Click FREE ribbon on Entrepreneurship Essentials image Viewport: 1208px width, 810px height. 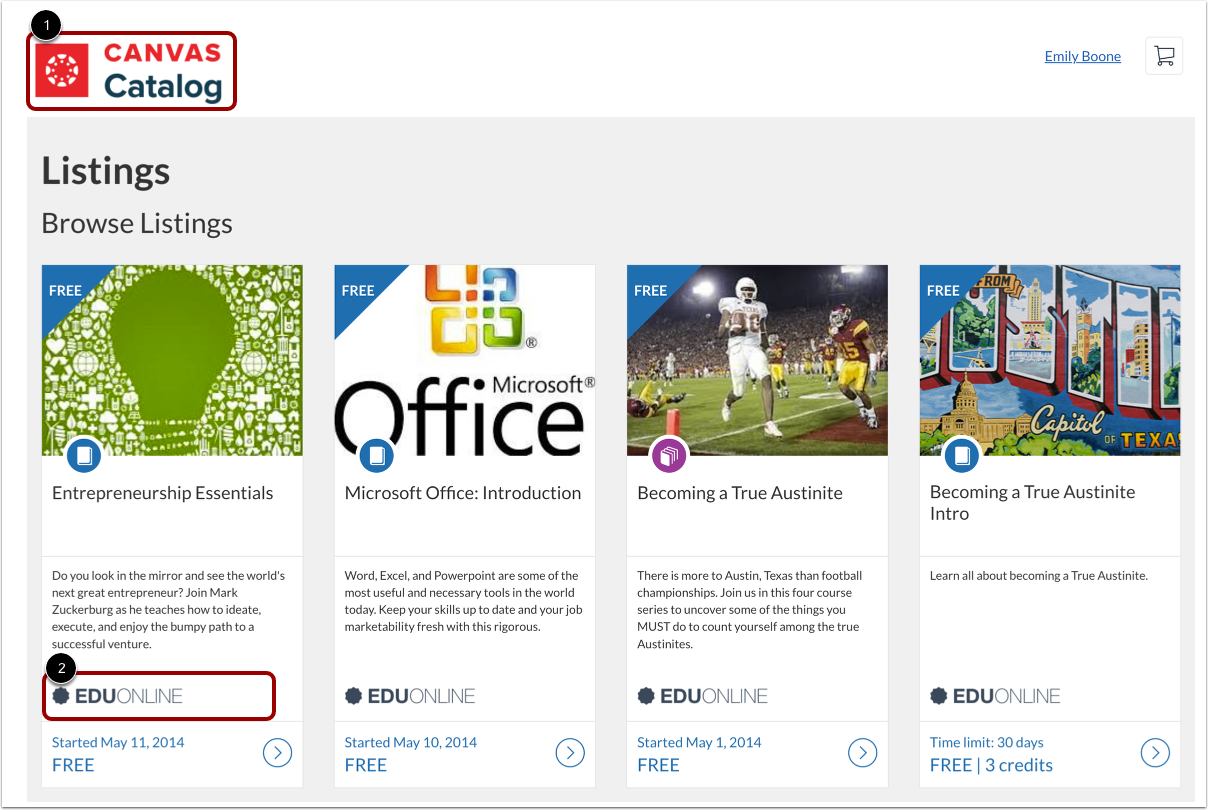(x=66, y=291)
